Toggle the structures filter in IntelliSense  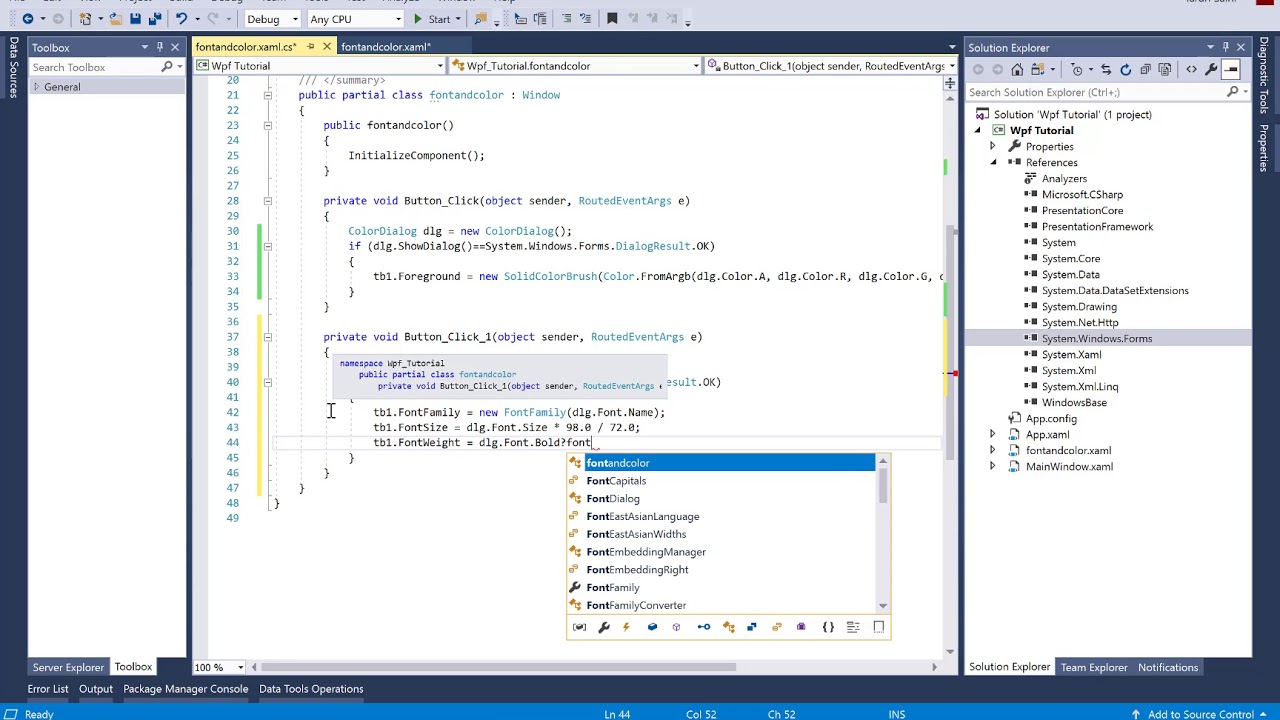[x=752, y=627]
